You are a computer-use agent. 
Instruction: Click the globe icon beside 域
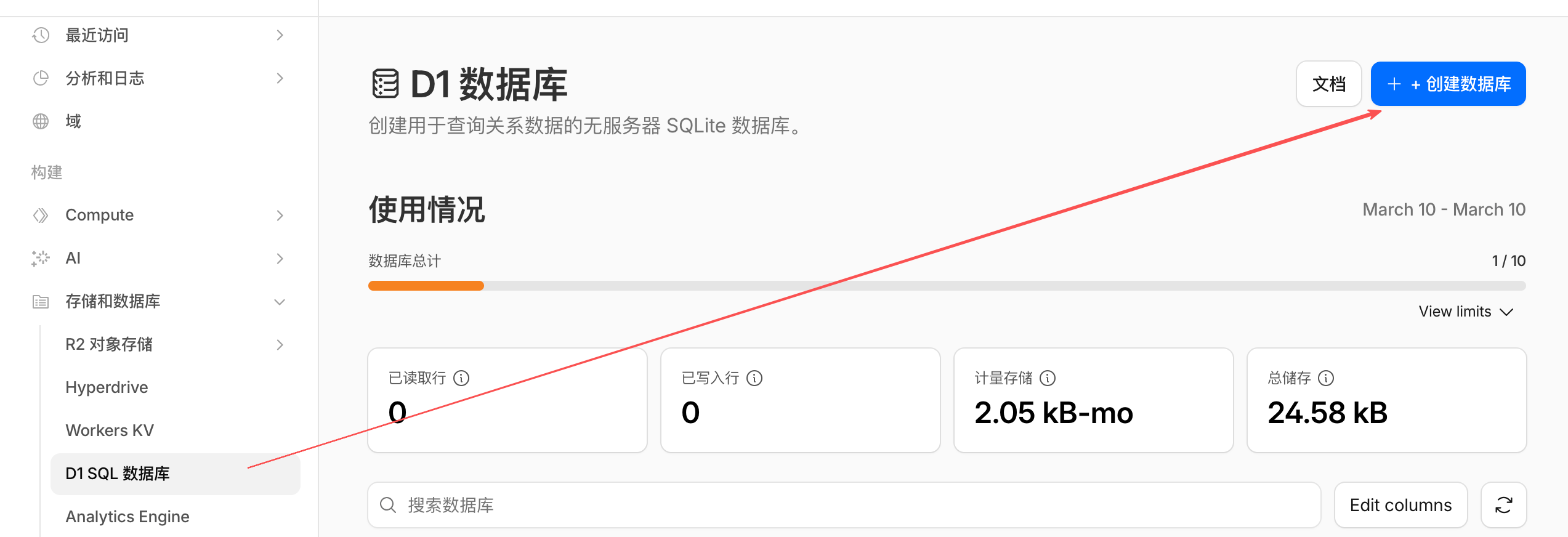pos(41,121)
